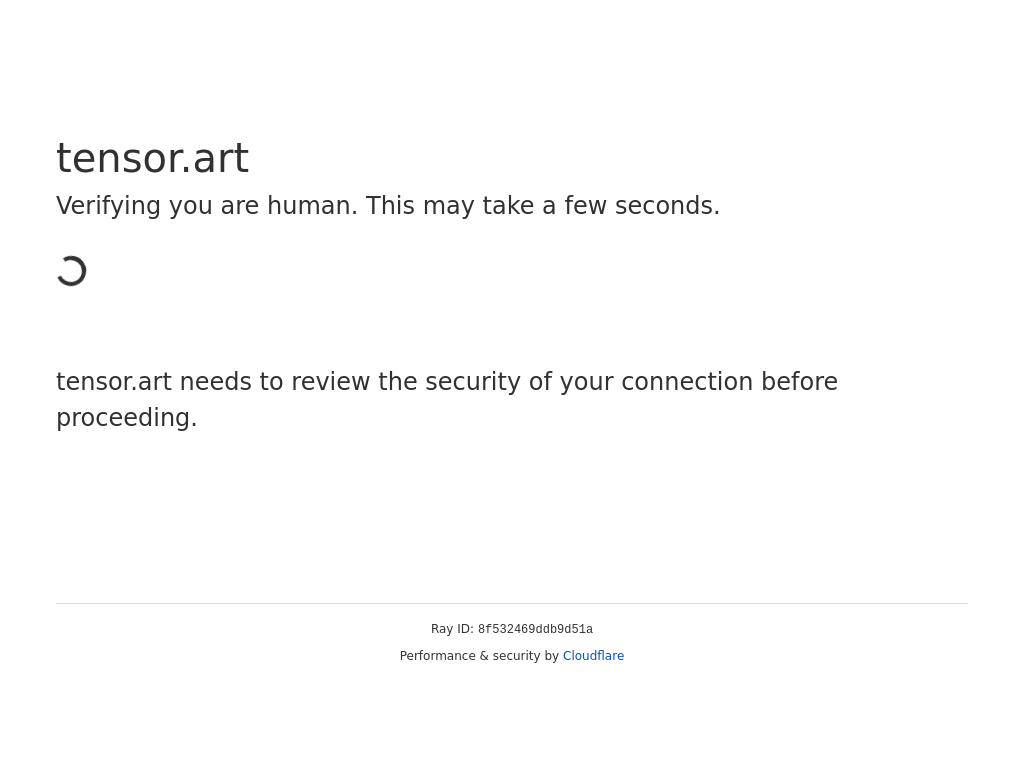Select the Ray ID value 8f532469ddb9d51a
This screenshot has height=768, width=1024.
(536, 630)
